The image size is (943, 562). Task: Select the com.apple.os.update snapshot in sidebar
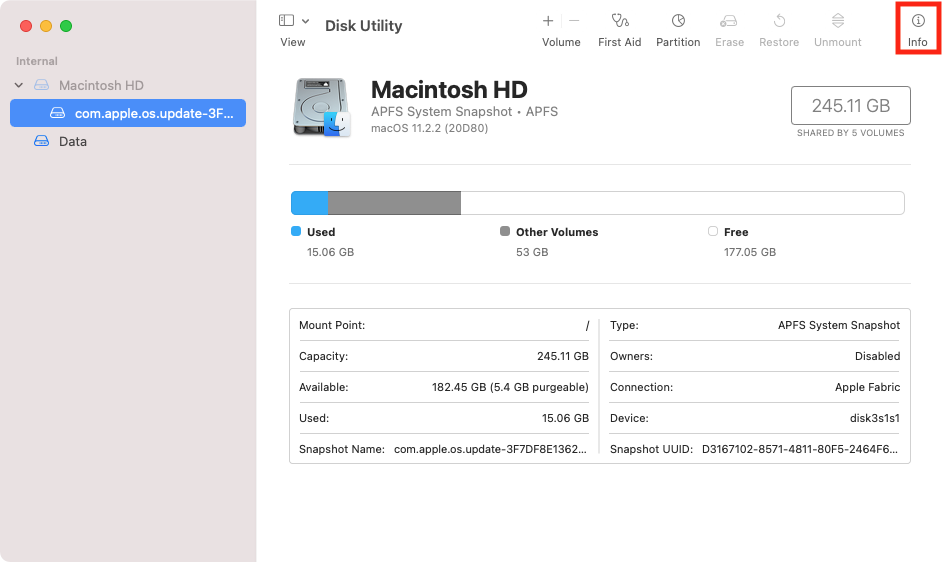pyautogui.click(x=128, y=113)
